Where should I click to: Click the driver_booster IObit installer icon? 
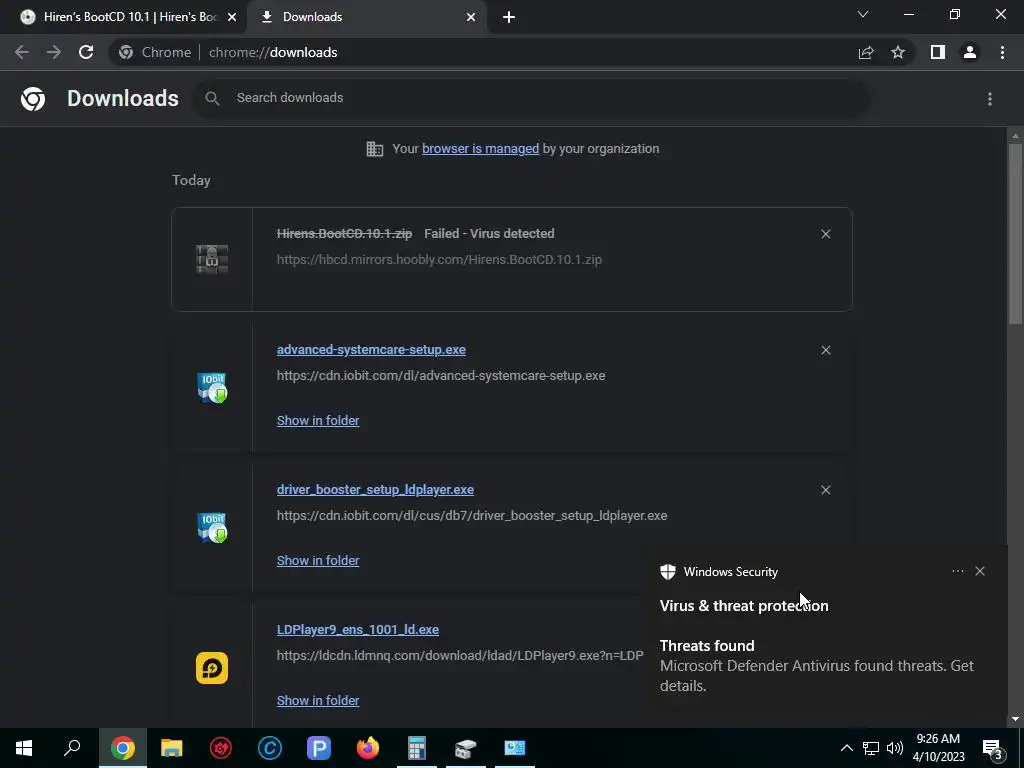coord(212,528)
